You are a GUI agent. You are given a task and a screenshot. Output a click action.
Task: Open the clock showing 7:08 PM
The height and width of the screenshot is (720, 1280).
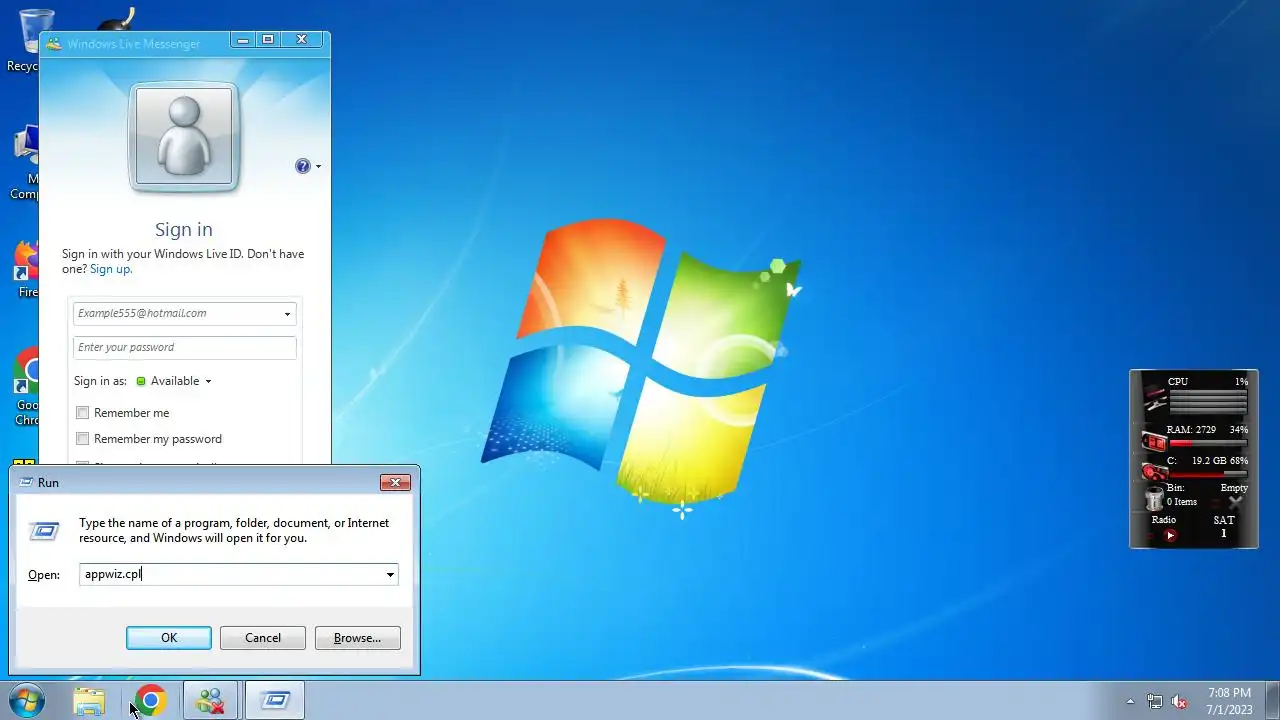pyautogui.click(x=1229, y=700)
